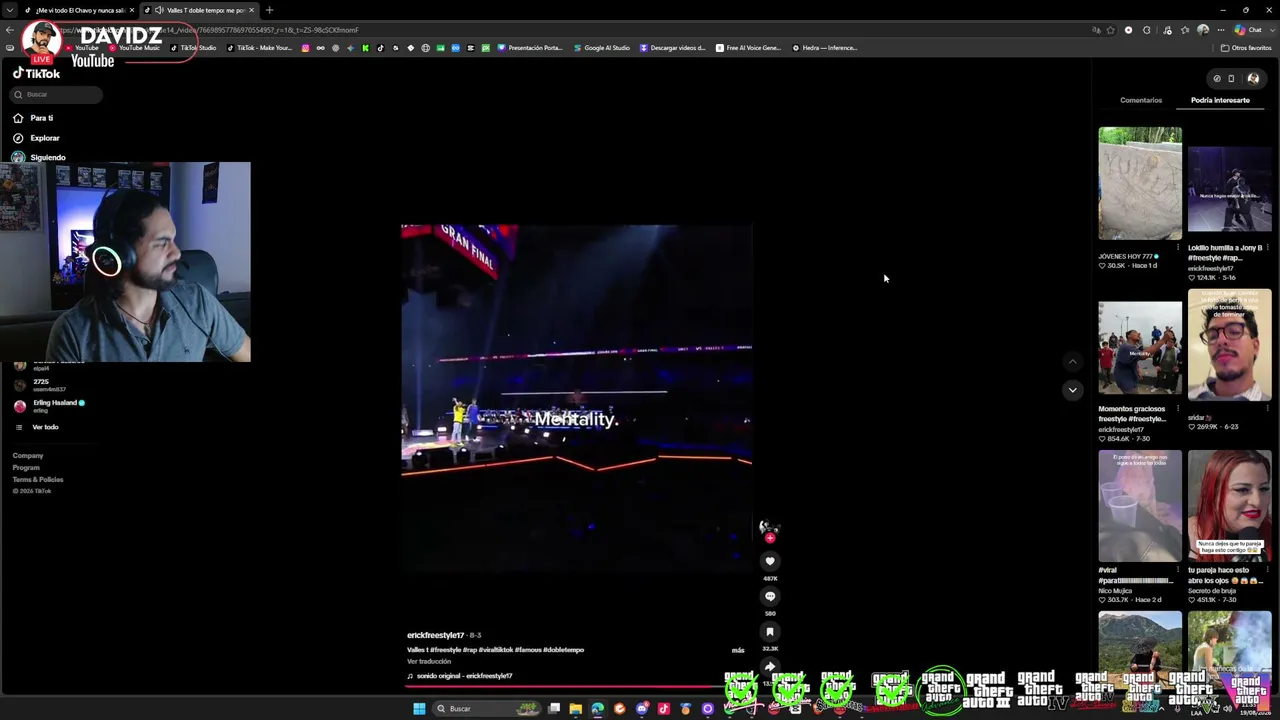The height and width of the screenshot is (720, 1280).
Task: Share the video using the arrow icon
Action: pos(770,666)
